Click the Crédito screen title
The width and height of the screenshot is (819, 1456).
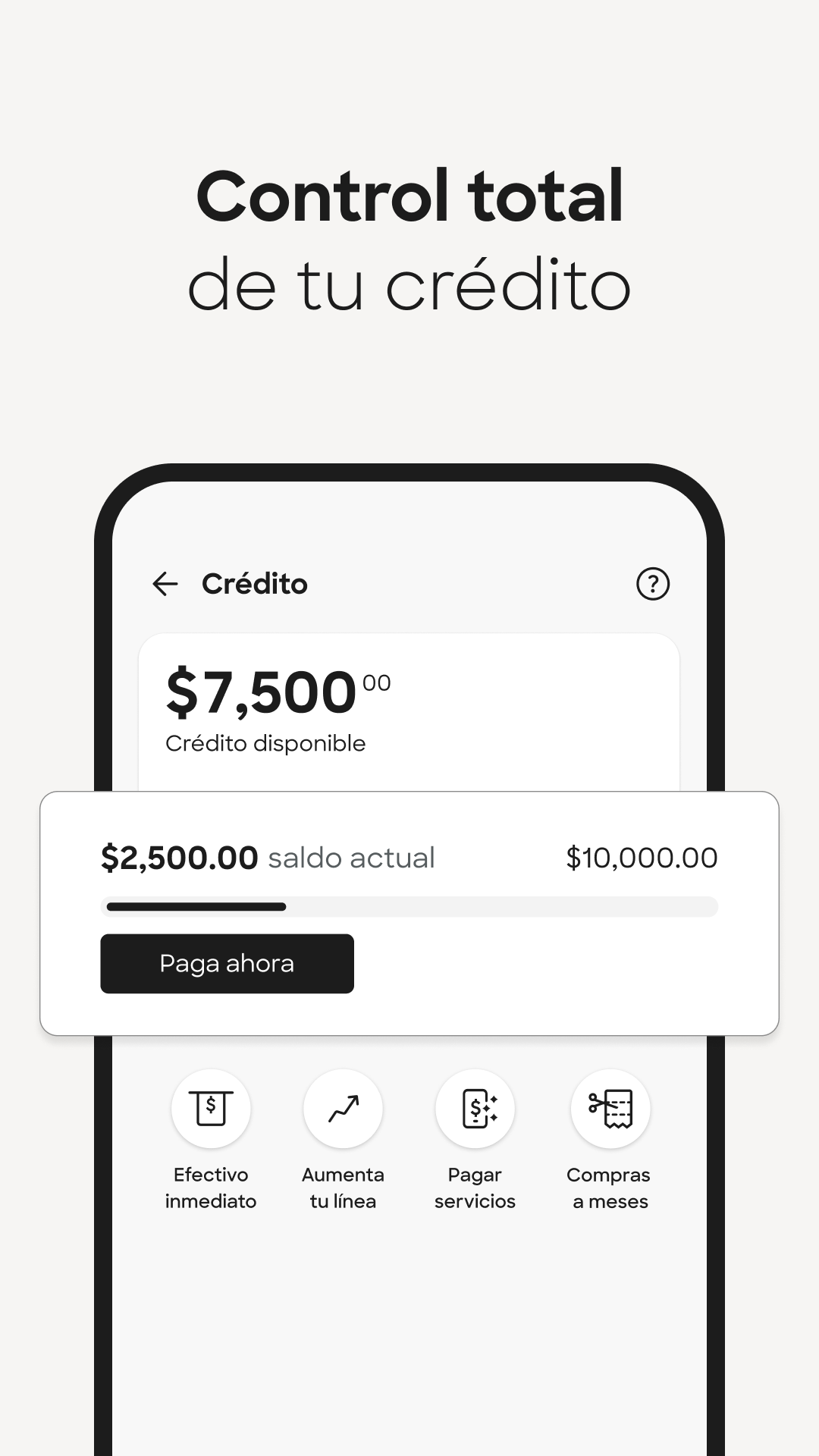click(255, 584)
